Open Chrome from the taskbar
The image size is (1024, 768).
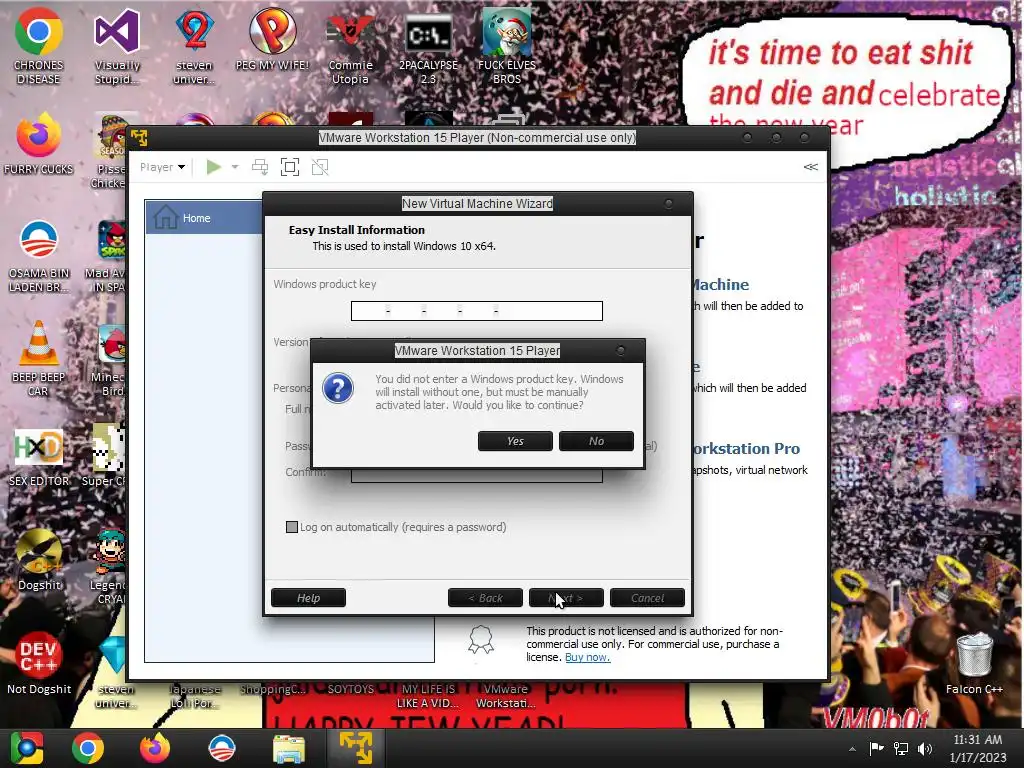coord(88,748)
